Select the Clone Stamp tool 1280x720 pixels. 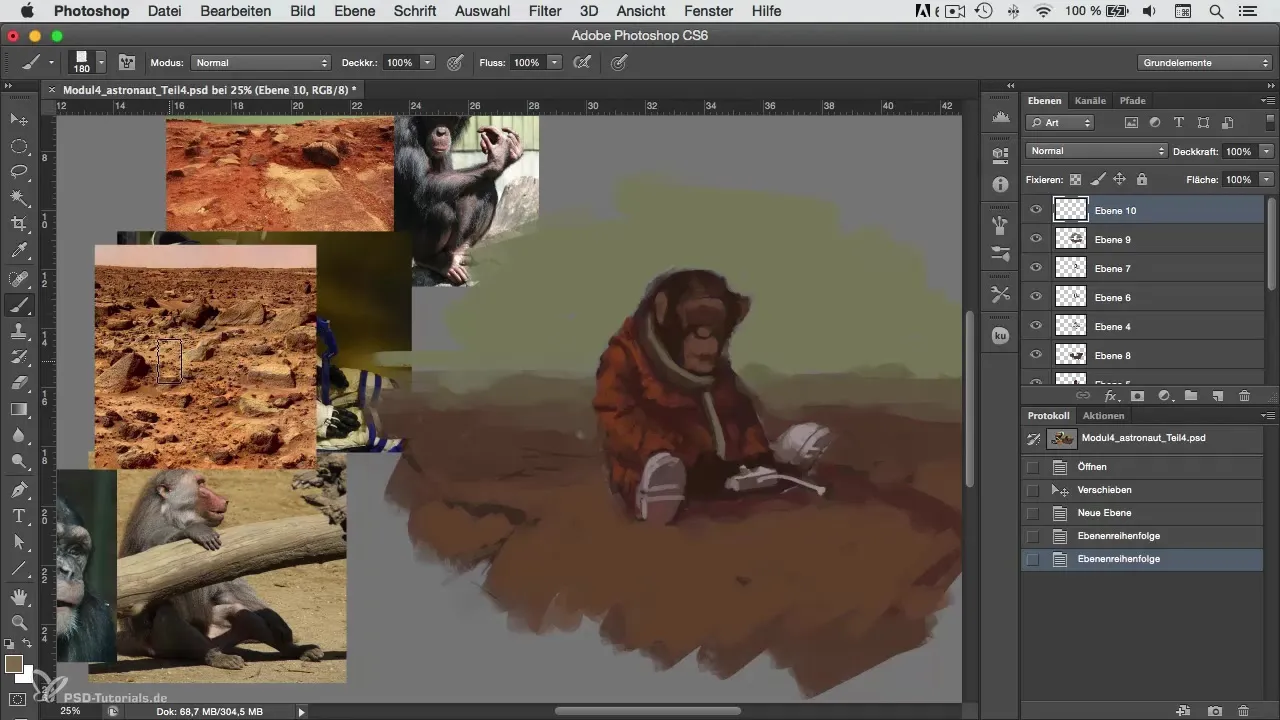pos(19,331)
